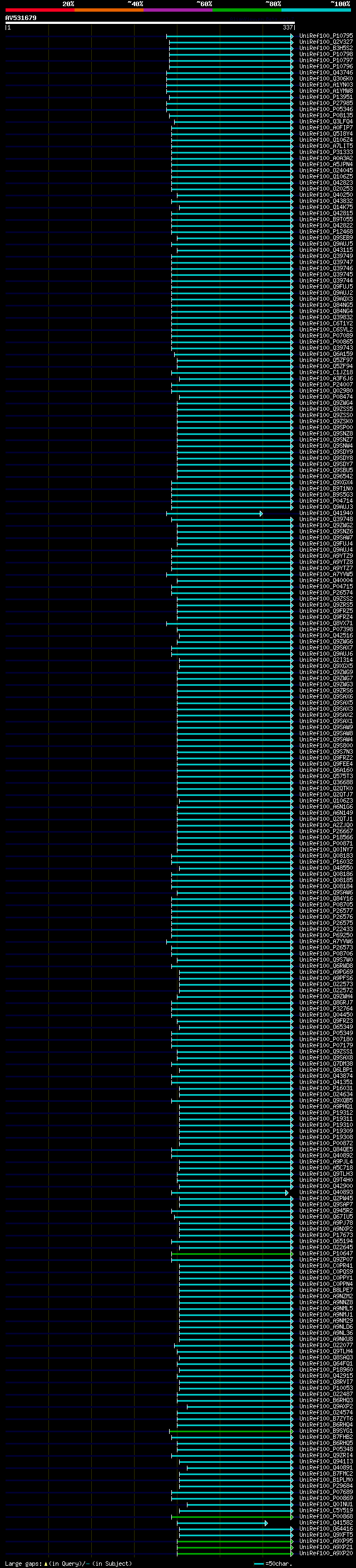The width and height of the screenshot is (356, 1568).
Task: Select the UniRef100_P08135 label
Action: pos(325,116)
